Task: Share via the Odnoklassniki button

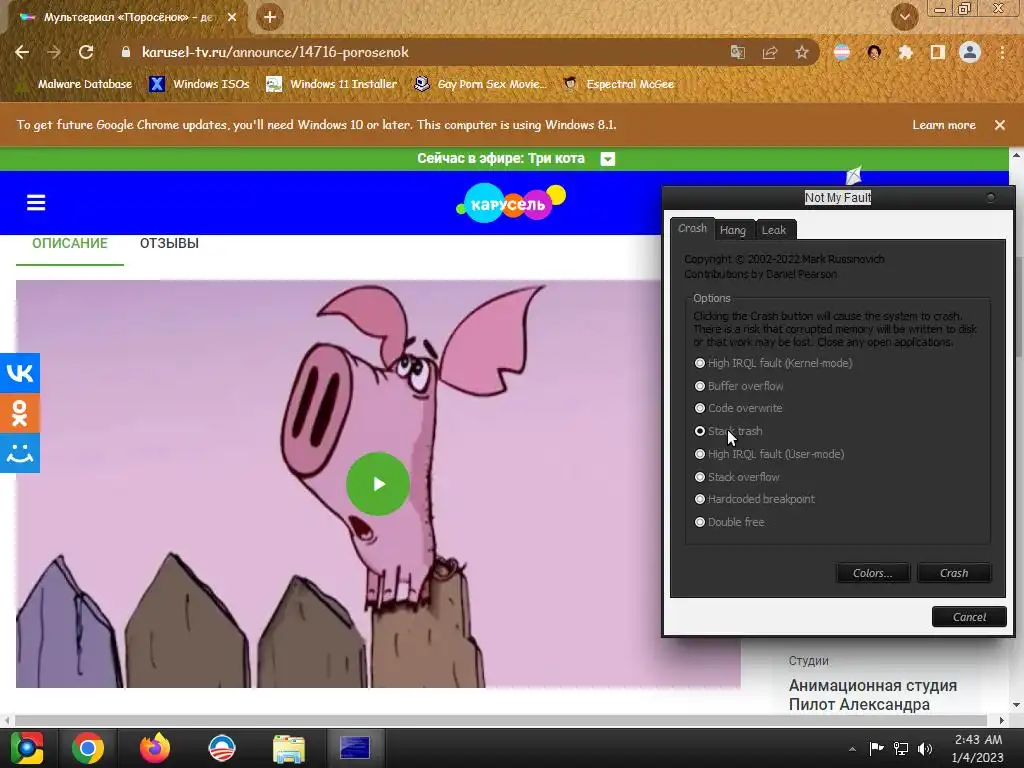Action: (20, 413)
